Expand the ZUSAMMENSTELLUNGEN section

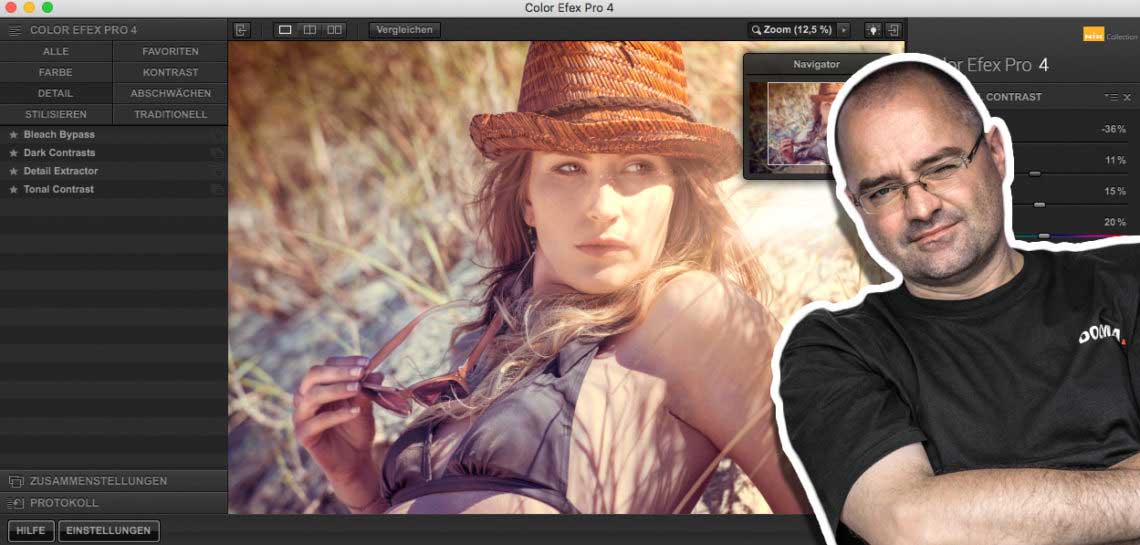point(113,481)
